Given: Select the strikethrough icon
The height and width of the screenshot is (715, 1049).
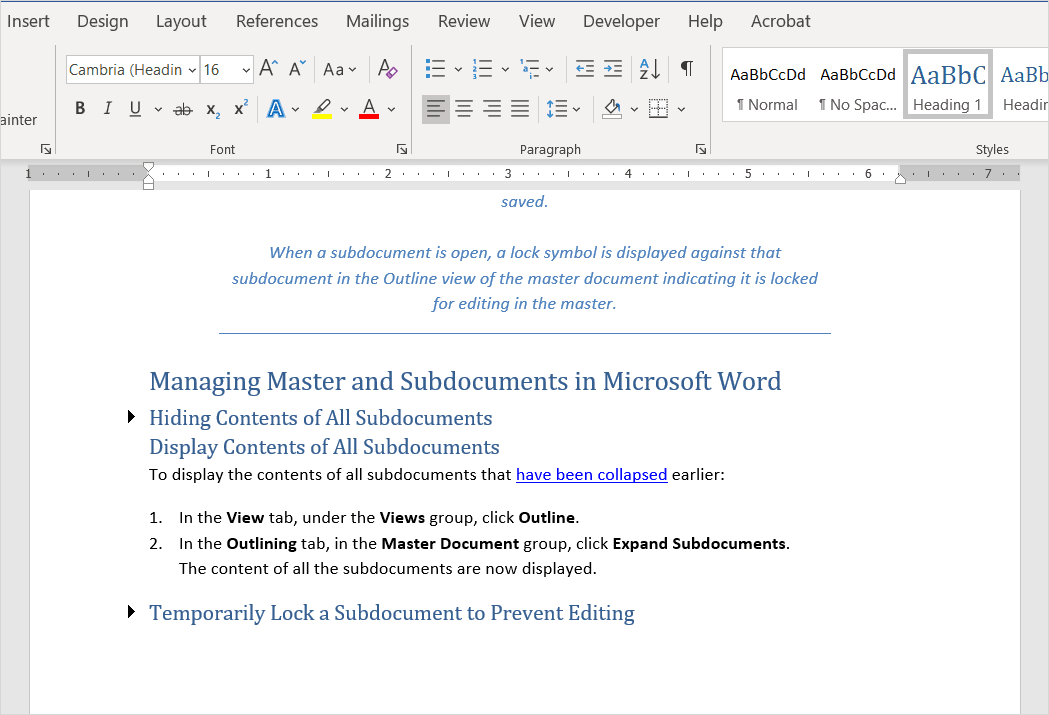Looking at the screenshot, I should (182, 108).
